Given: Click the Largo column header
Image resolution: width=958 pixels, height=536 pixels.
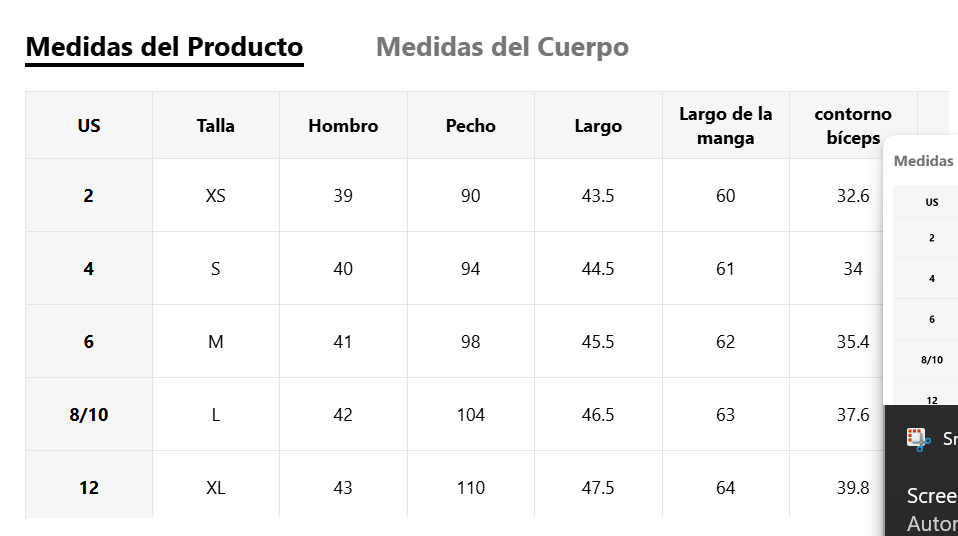Looking at the screenshot, I should pos(598,125).
